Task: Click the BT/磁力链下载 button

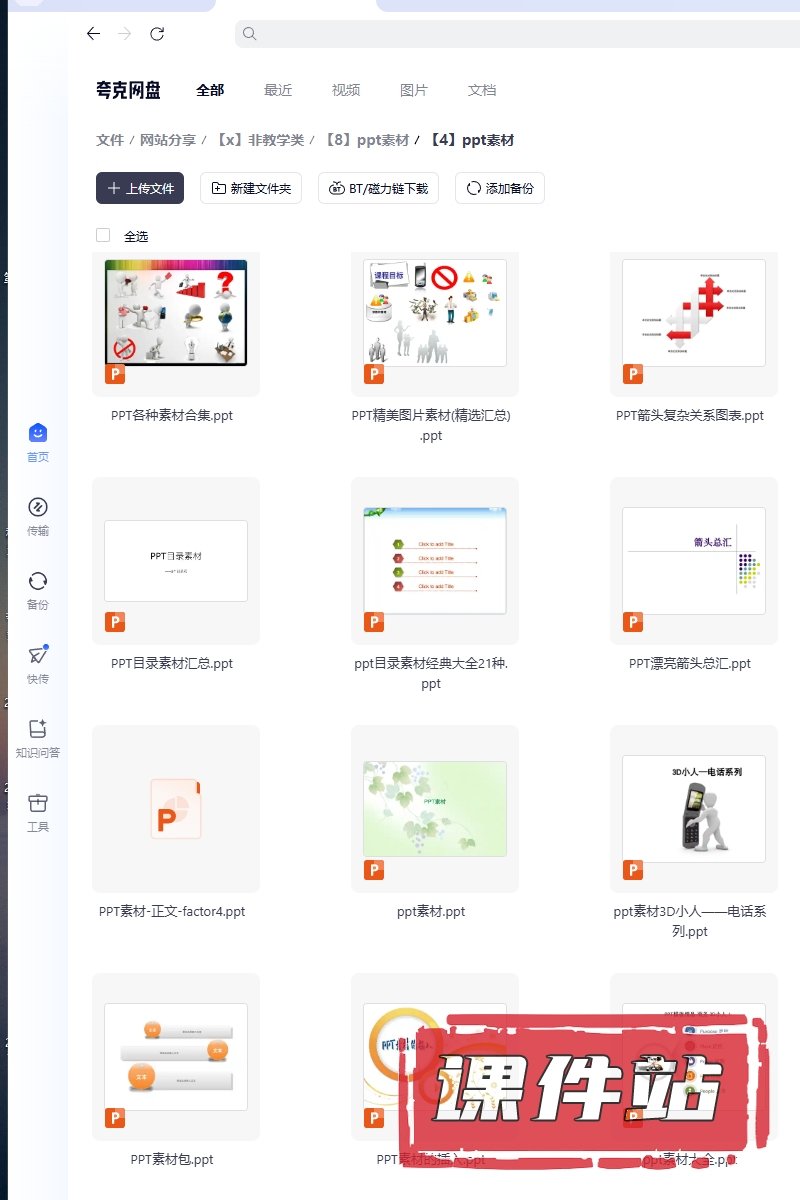Action: point(378,188)
